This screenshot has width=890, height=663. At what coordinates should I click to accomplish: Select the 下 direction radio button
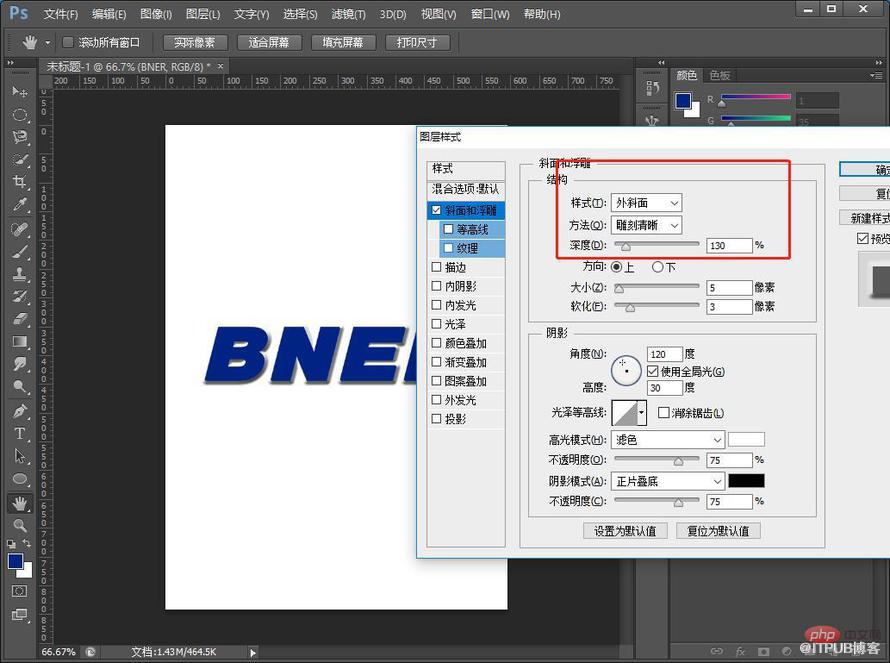[x=657, y=267]
